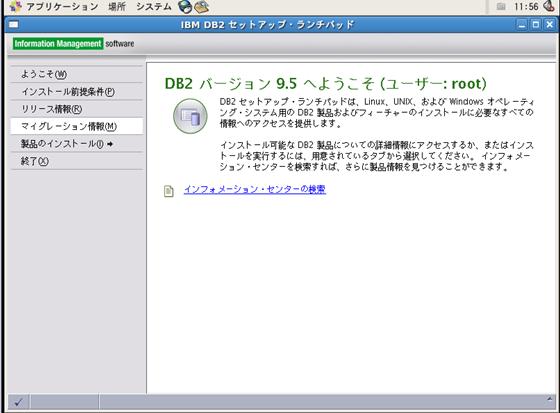Click small arrow at status bar right

(549, 399)
